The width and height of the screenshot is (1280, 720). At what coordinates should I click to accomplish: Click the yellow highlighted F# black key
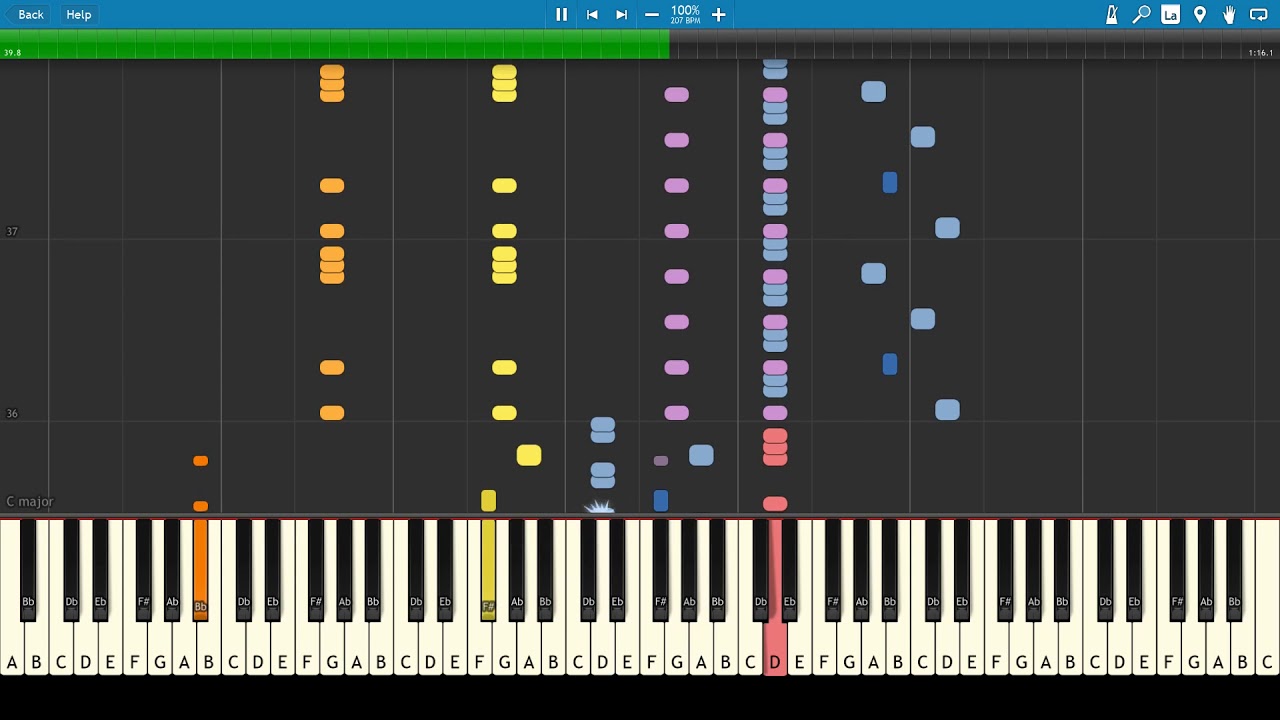click(488, 570)
